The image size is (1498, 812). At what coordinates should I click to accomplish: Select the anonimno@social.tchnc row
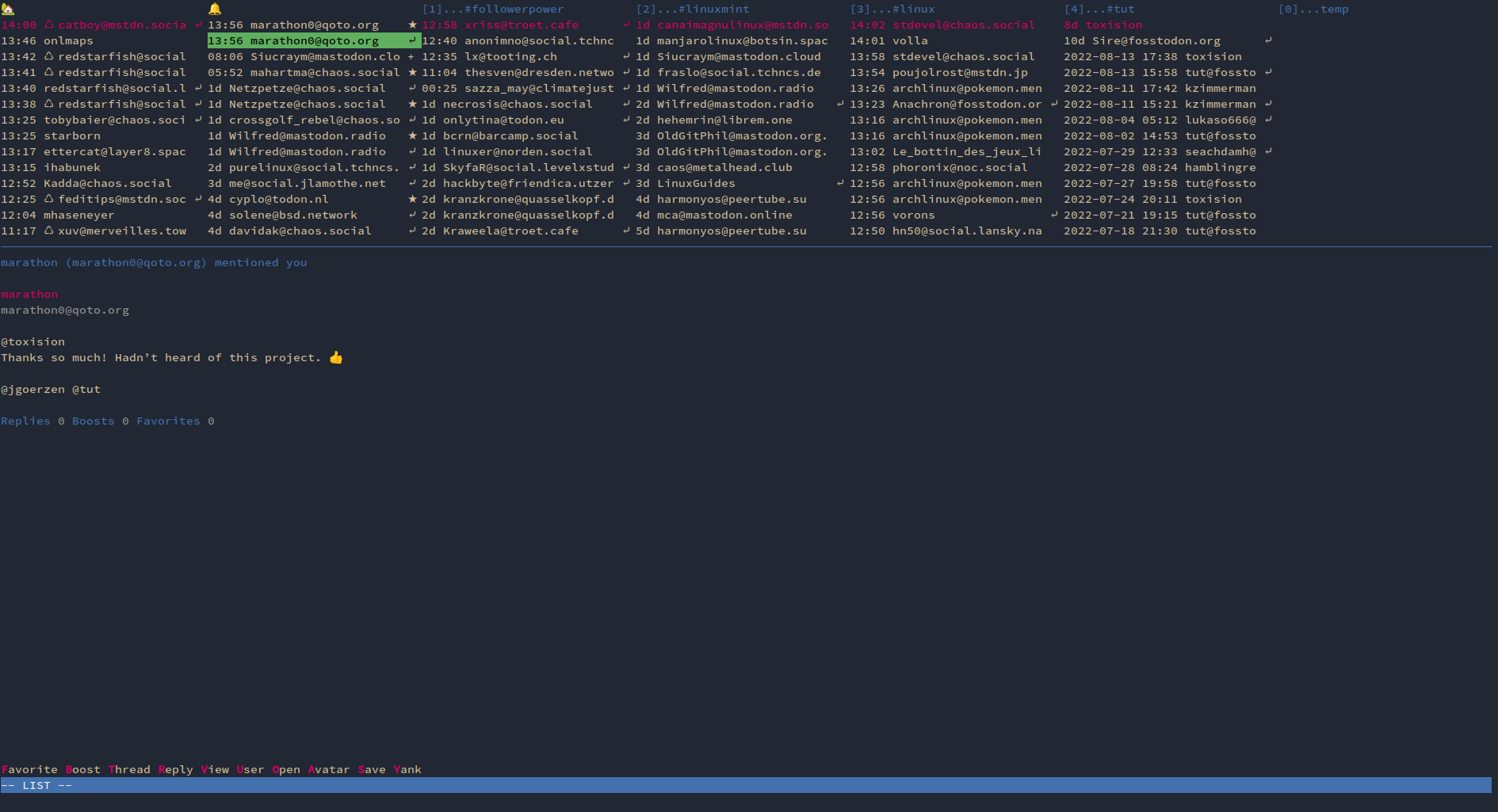pyautogui.click(x=527, y=40)
